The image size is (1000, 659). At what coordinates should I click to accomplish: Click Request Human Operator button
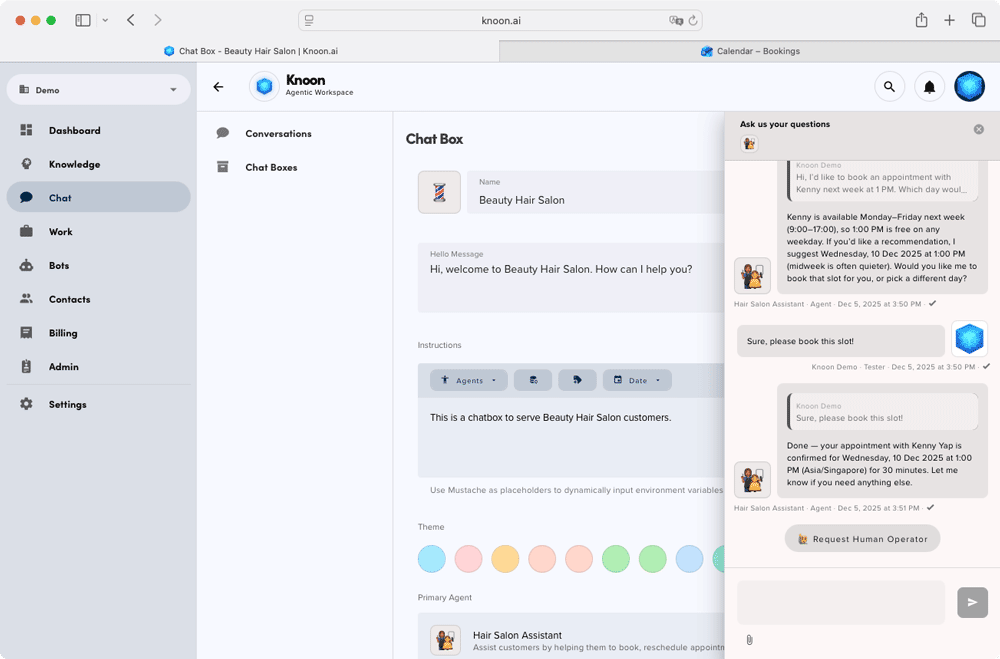(x=862, y=538)
